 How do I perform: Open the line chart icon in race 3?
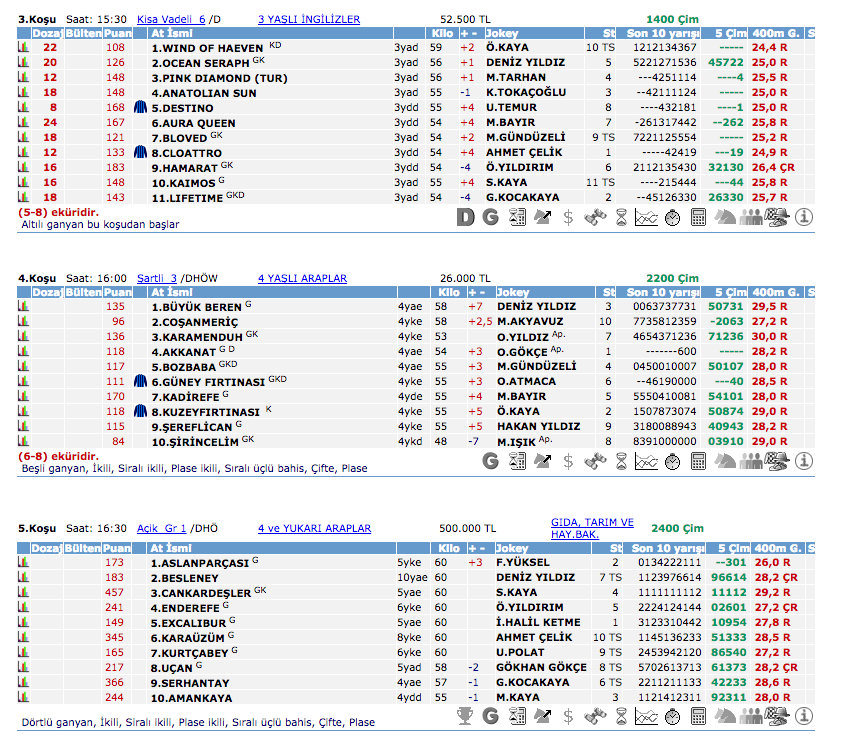click(646, 215)
